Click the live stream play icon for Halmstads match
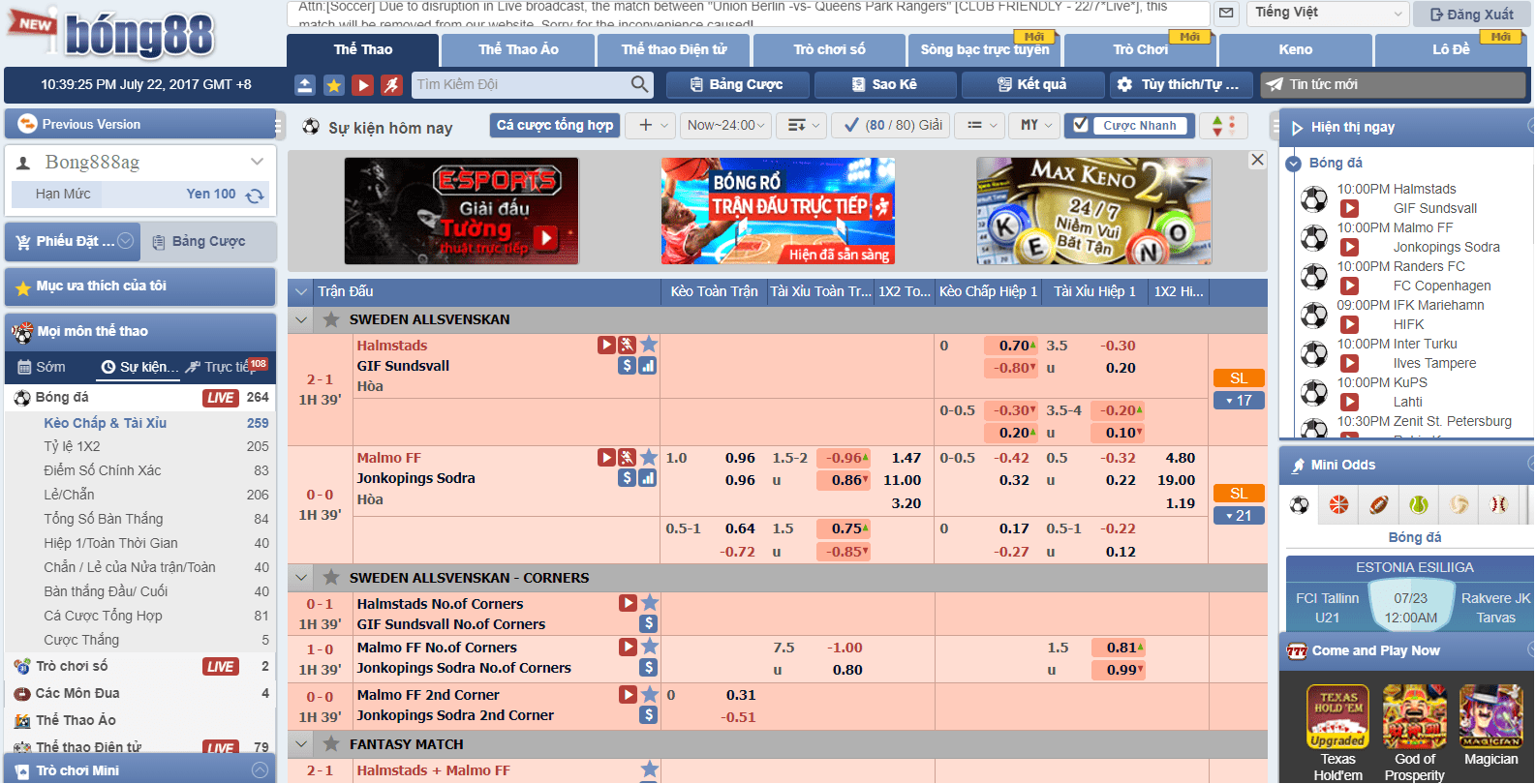 (x=606, y=345)
